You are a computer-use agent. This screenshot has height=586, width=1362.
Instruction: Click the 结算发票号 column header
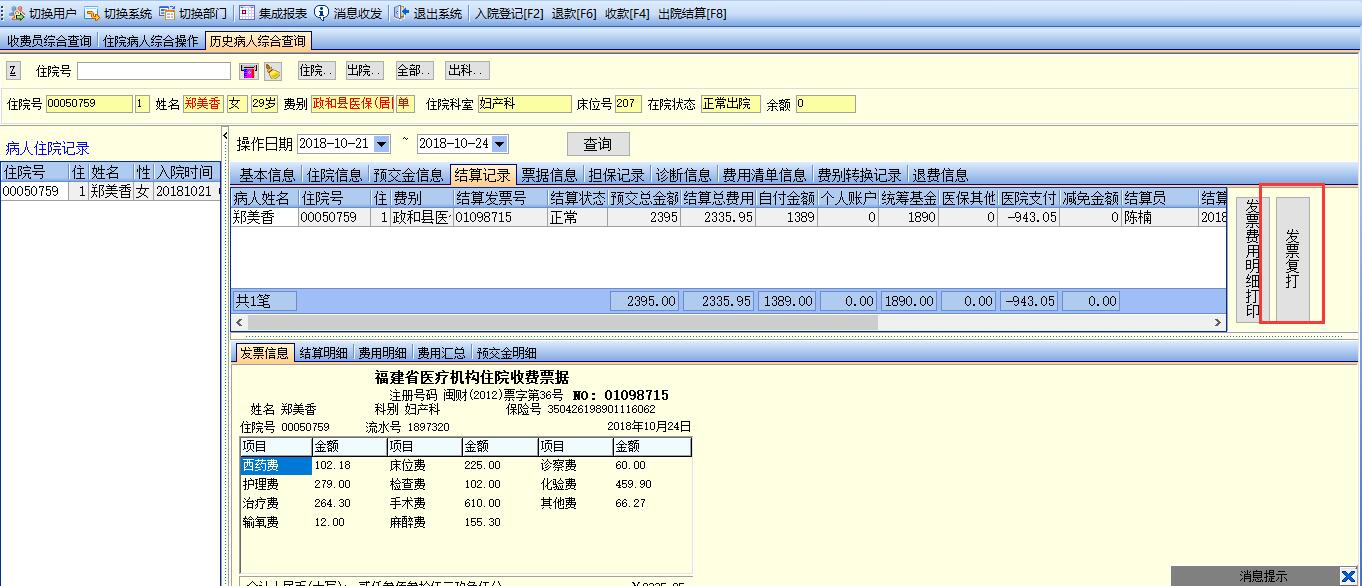point(499,199)
